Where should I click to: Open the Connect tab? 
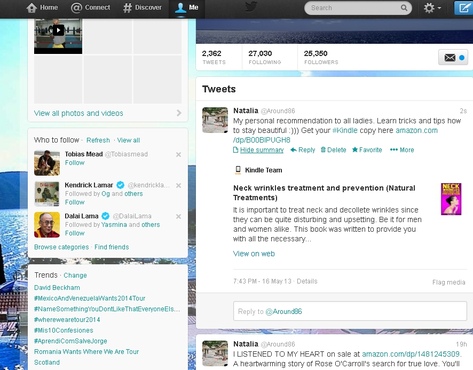tap(90, 8)
